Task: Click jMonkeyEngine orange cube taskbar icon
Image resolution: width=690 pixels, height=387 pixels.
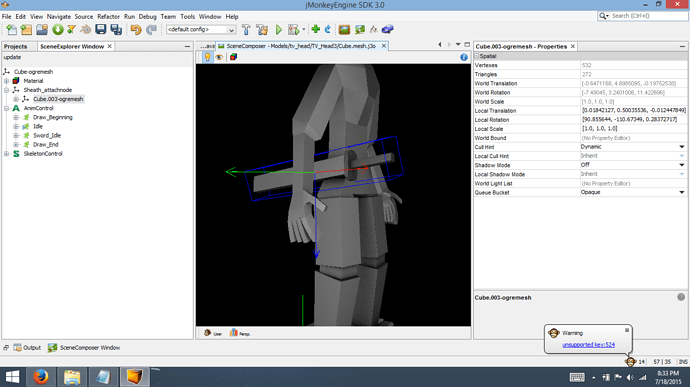Action: click(134, 377)
